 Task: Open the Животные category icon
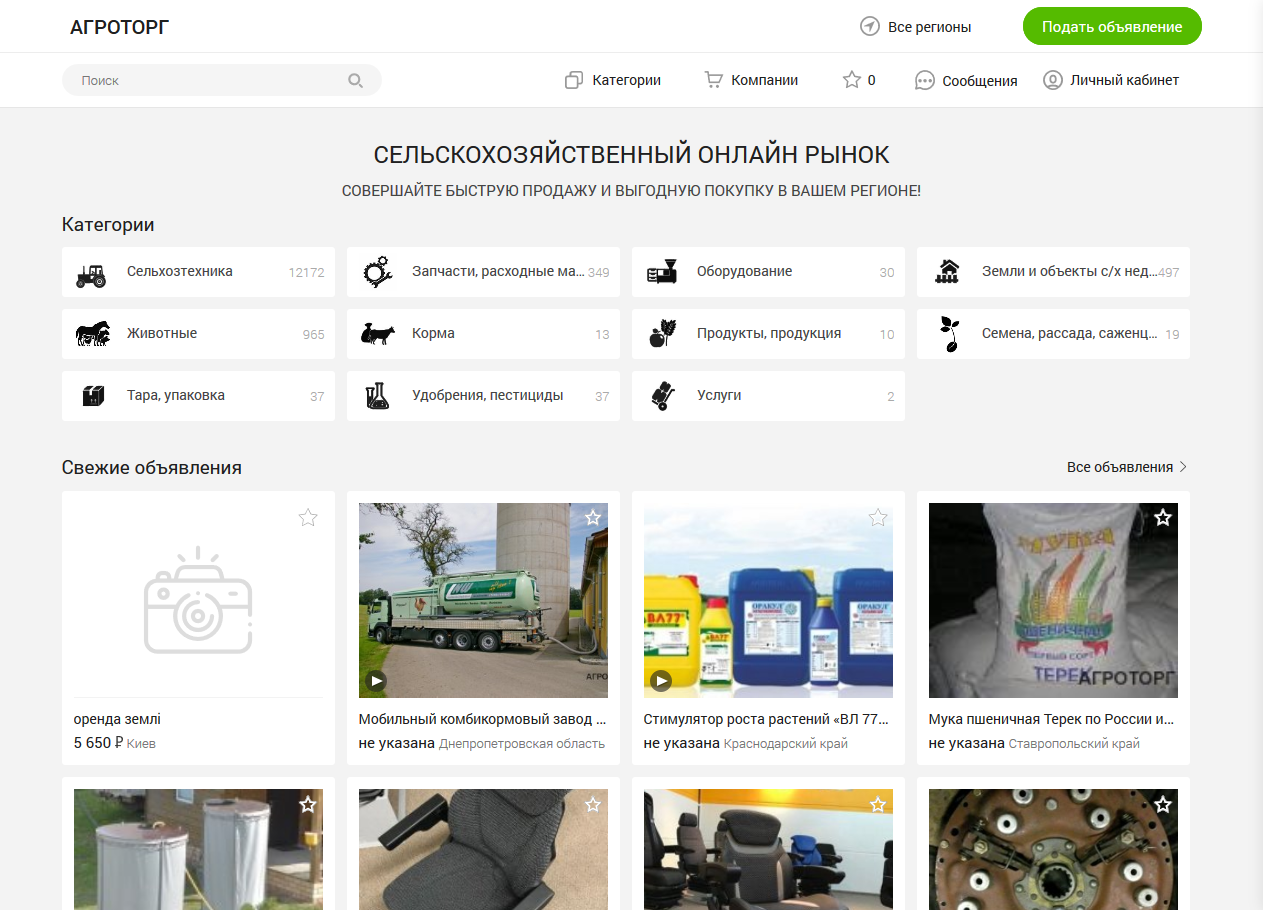[91, 334]
